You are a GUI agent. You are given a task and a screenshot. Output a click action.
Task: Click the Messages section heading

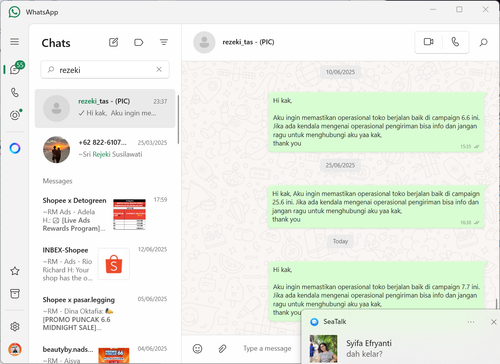point(57,181)
